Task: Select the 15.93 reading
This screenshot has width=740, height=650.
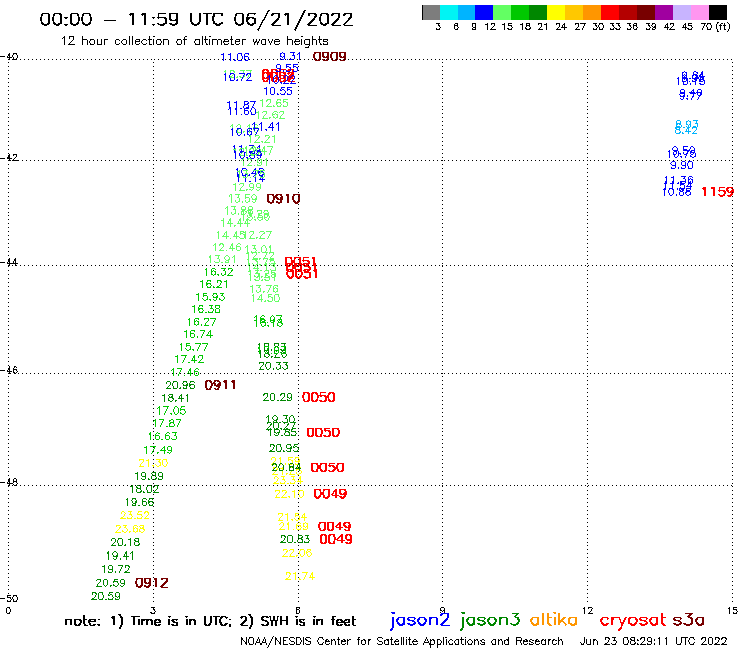Action: (210, 297)
